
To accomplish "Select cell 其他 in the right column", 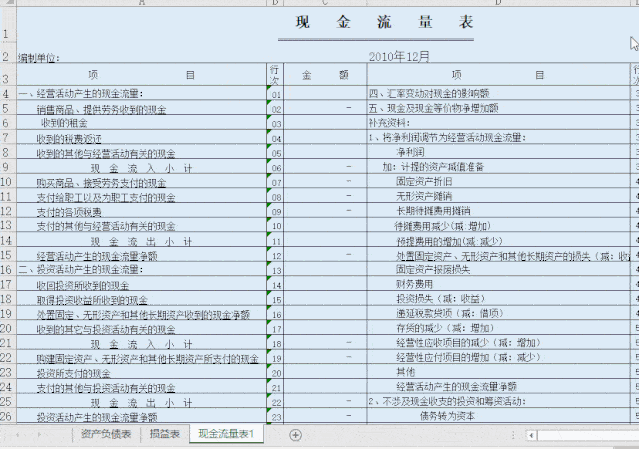I will tap(498, 372).
